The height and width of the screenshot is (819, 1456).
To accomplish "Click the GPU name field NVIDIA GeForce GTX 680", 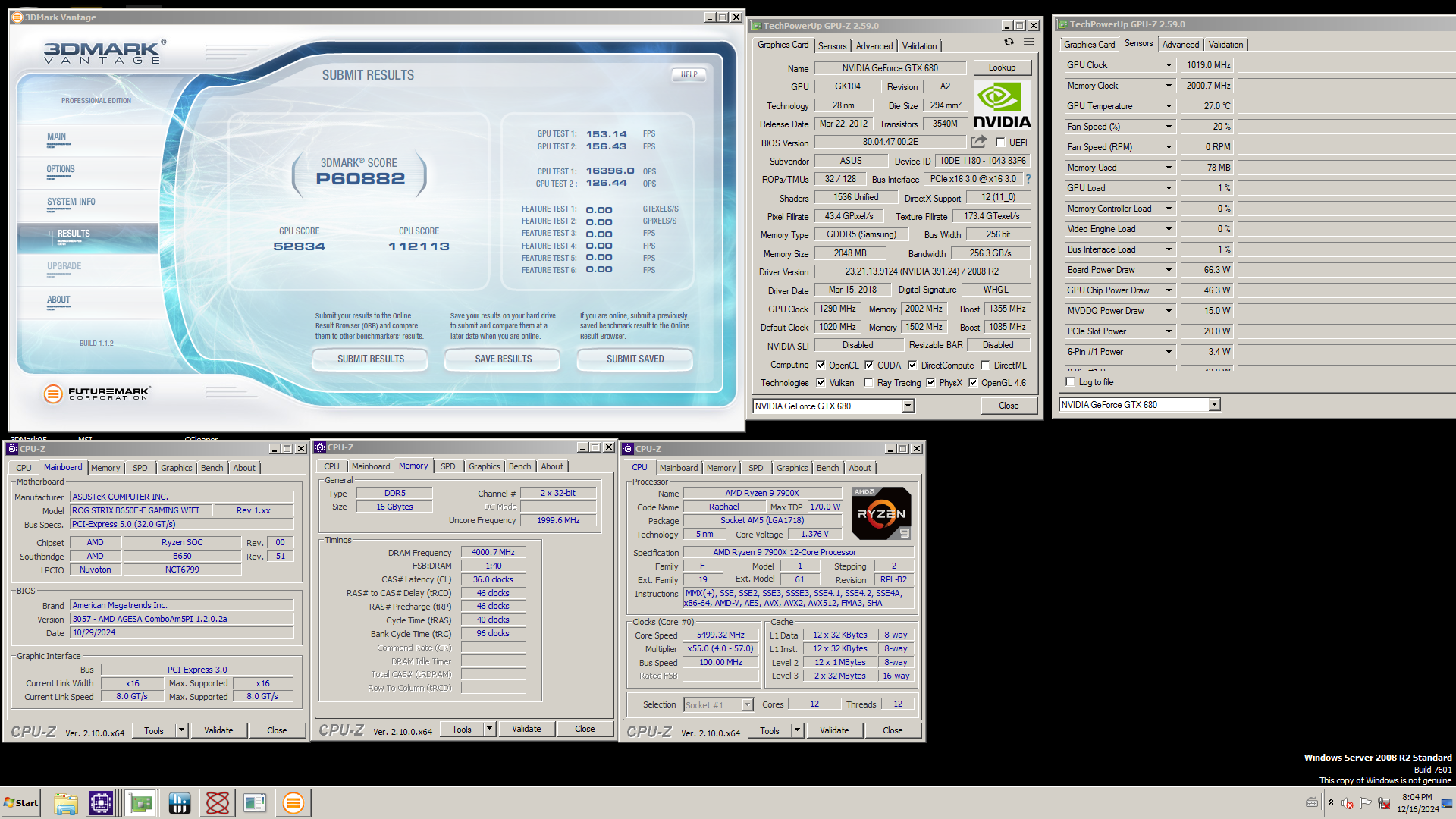I will 890,68.
